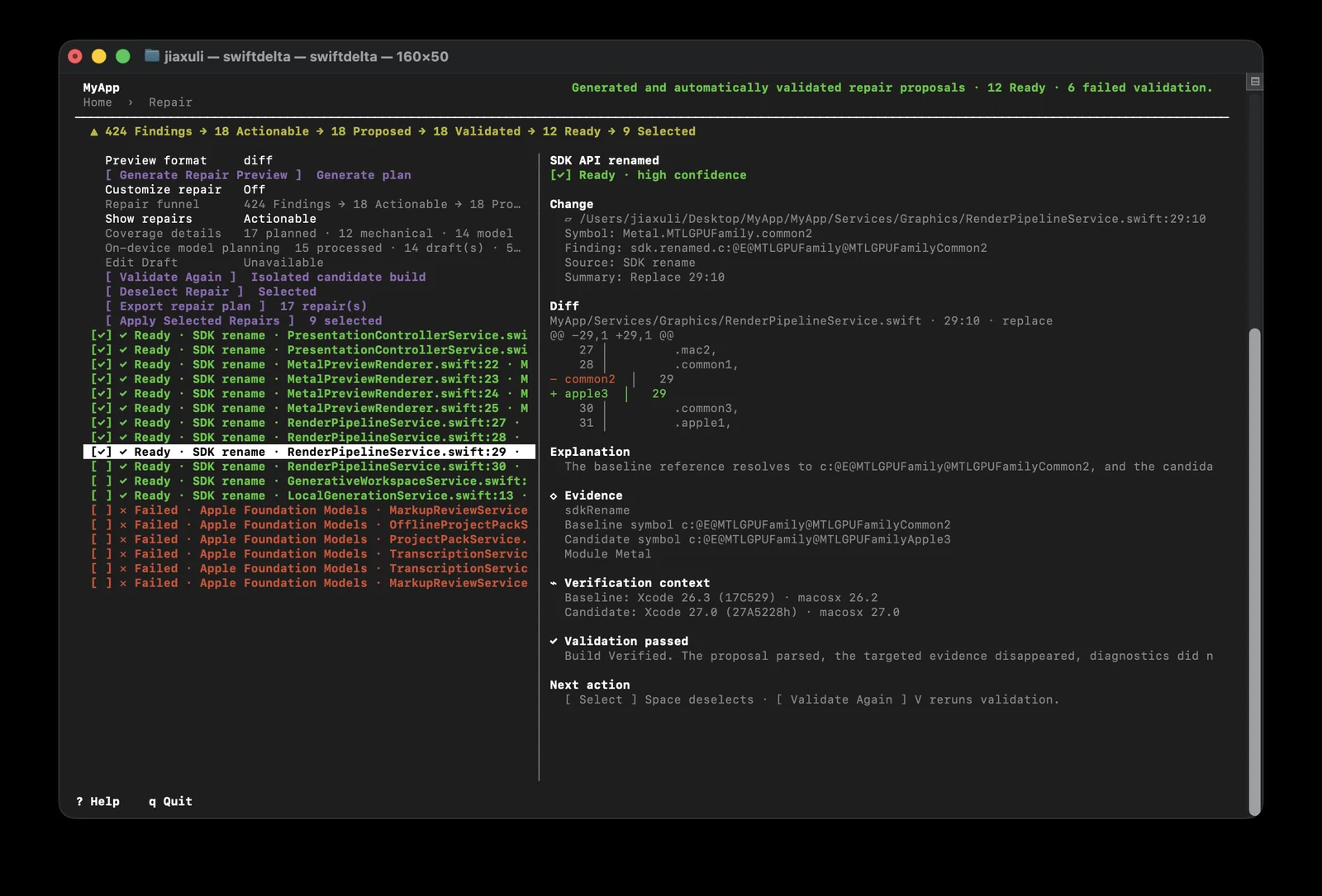
Task: Click the Repair funnel row
Action: (312, 204)
